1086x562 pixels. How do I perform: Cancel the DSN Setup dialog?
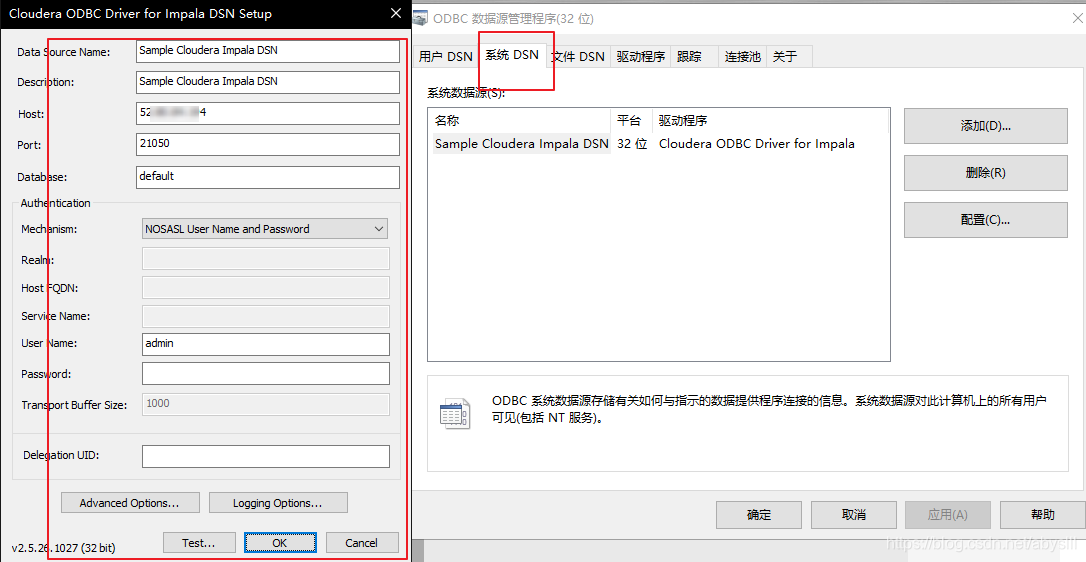click(362, 543)
